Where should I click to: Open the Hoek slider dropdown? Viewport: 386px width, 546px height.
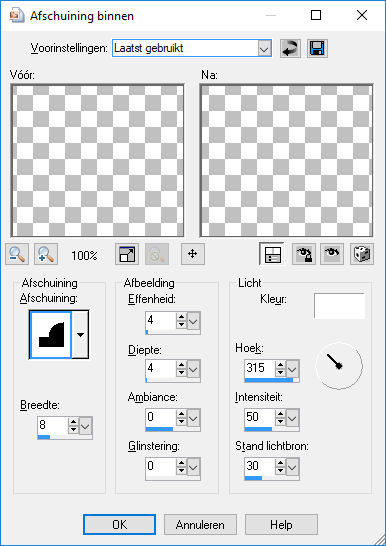coord(293,369)
